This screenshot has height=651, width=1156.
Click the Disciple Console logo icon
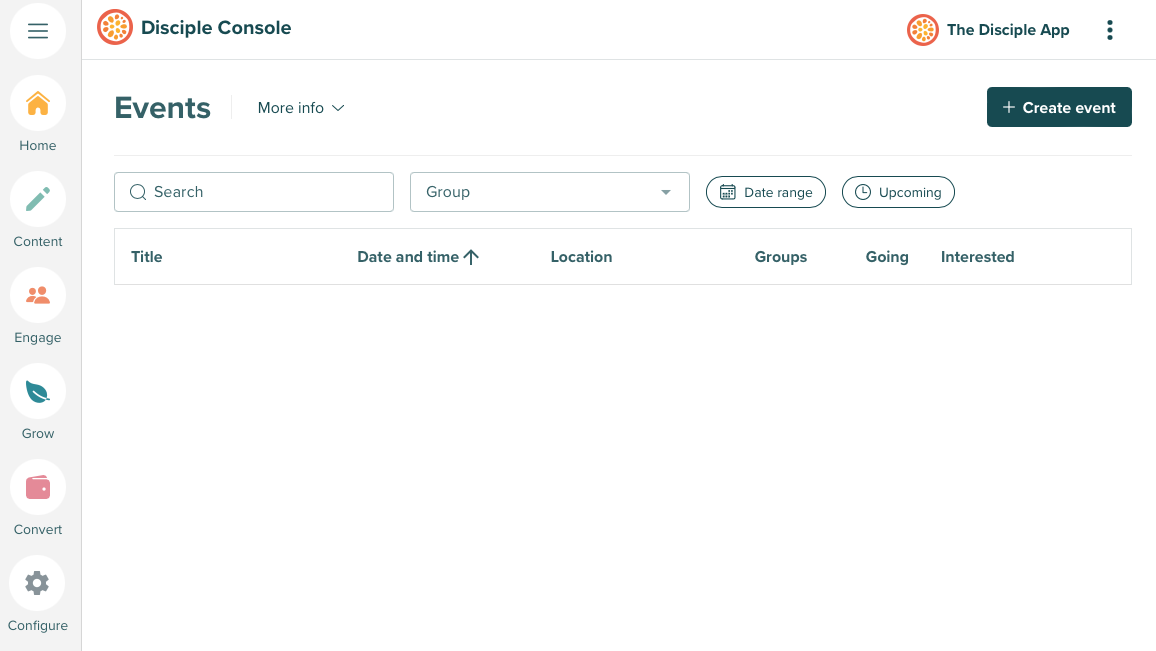click(x=115, y=28)
